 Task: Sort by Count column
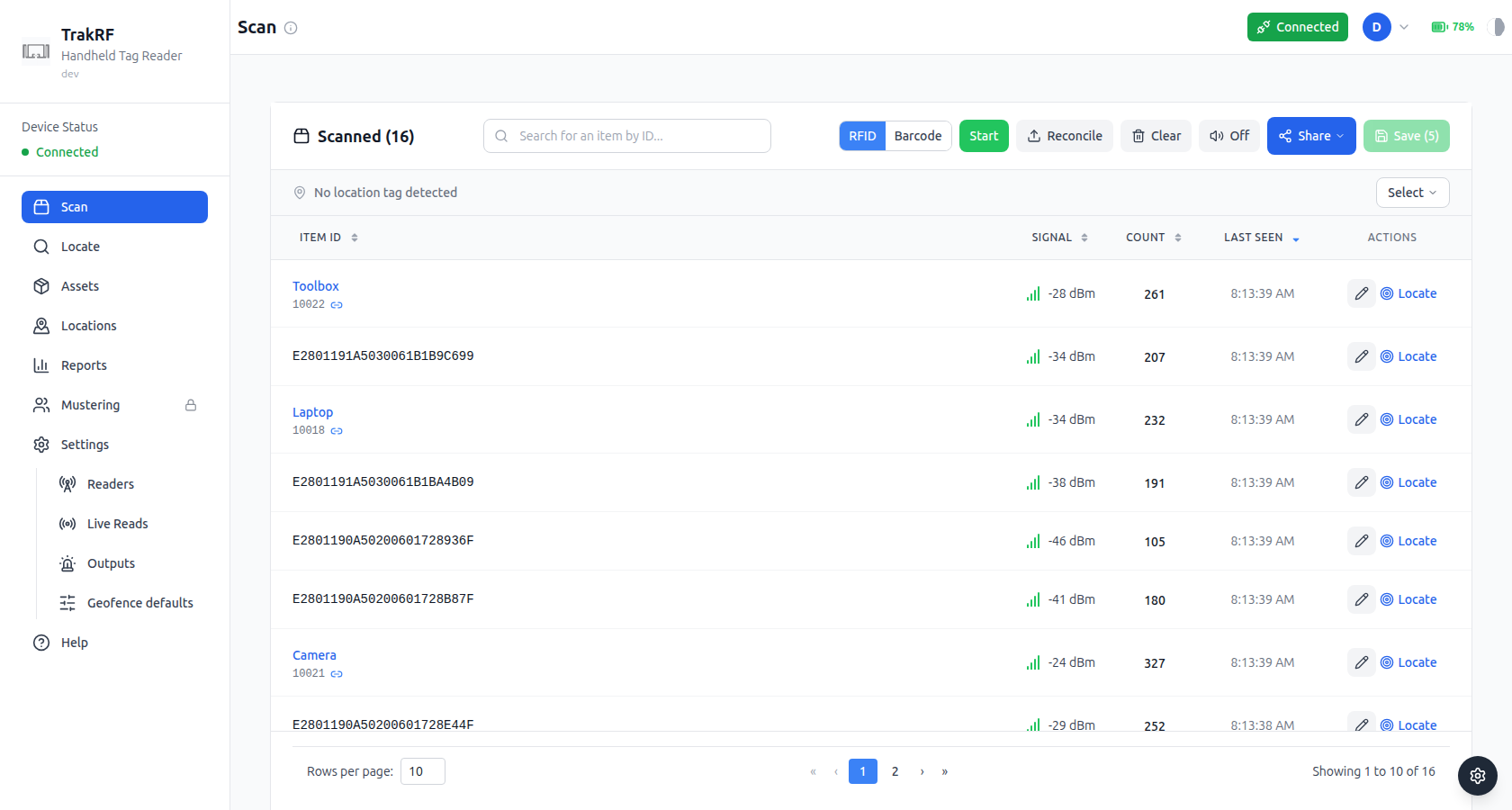pos(1154,238)
